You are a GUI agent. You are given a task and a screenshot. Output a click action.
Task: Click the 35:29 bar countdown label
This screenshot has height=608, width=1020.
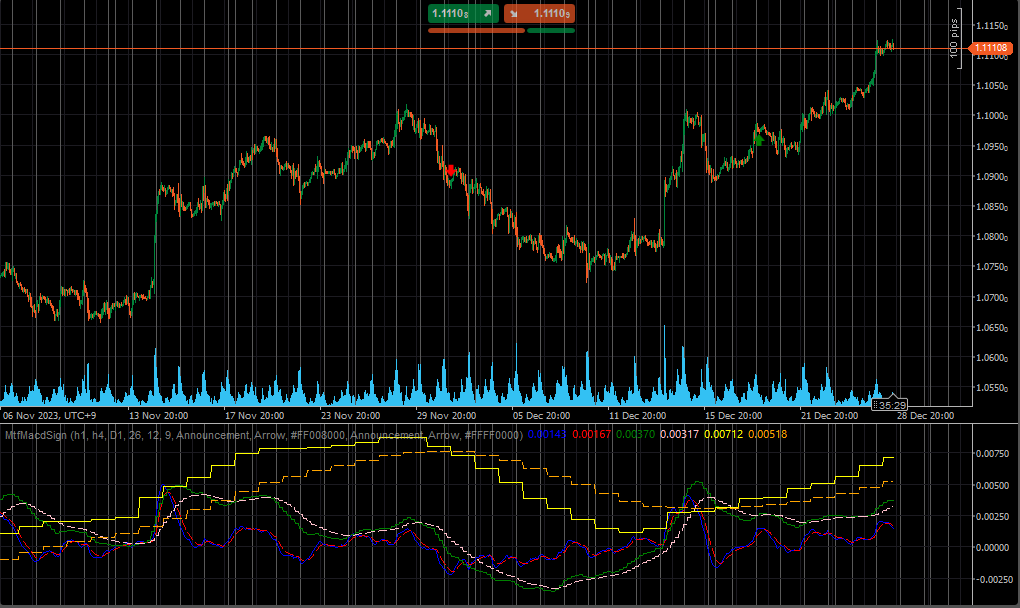click(x=889, y=405)
